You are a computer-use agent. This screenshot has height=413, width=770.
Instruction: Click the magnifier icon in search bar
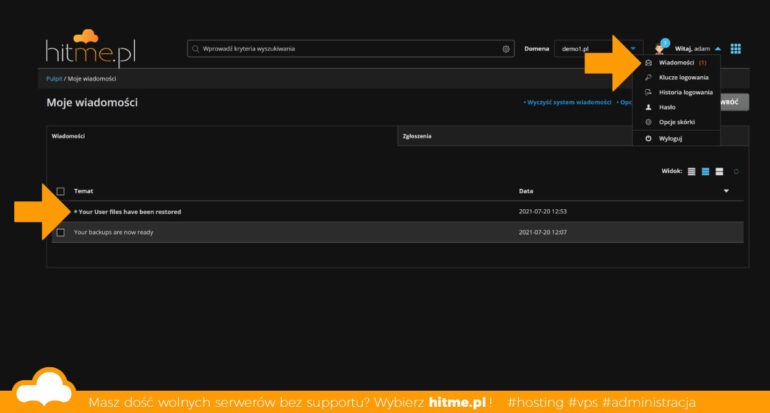click(x=195, y=49)
